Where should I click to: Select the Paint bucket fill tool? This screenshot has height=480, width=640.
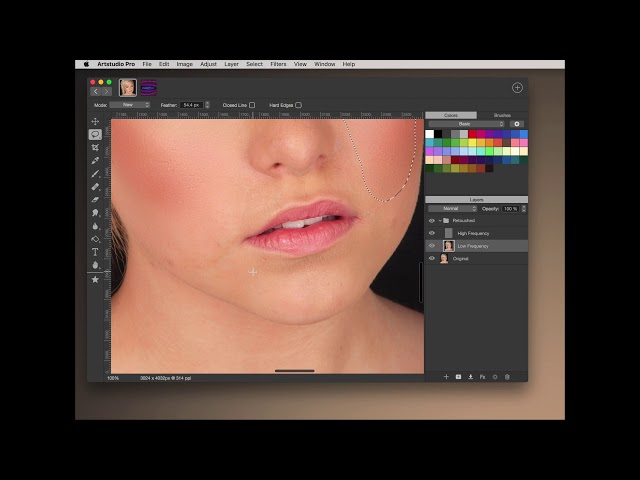tap(95, 239)
